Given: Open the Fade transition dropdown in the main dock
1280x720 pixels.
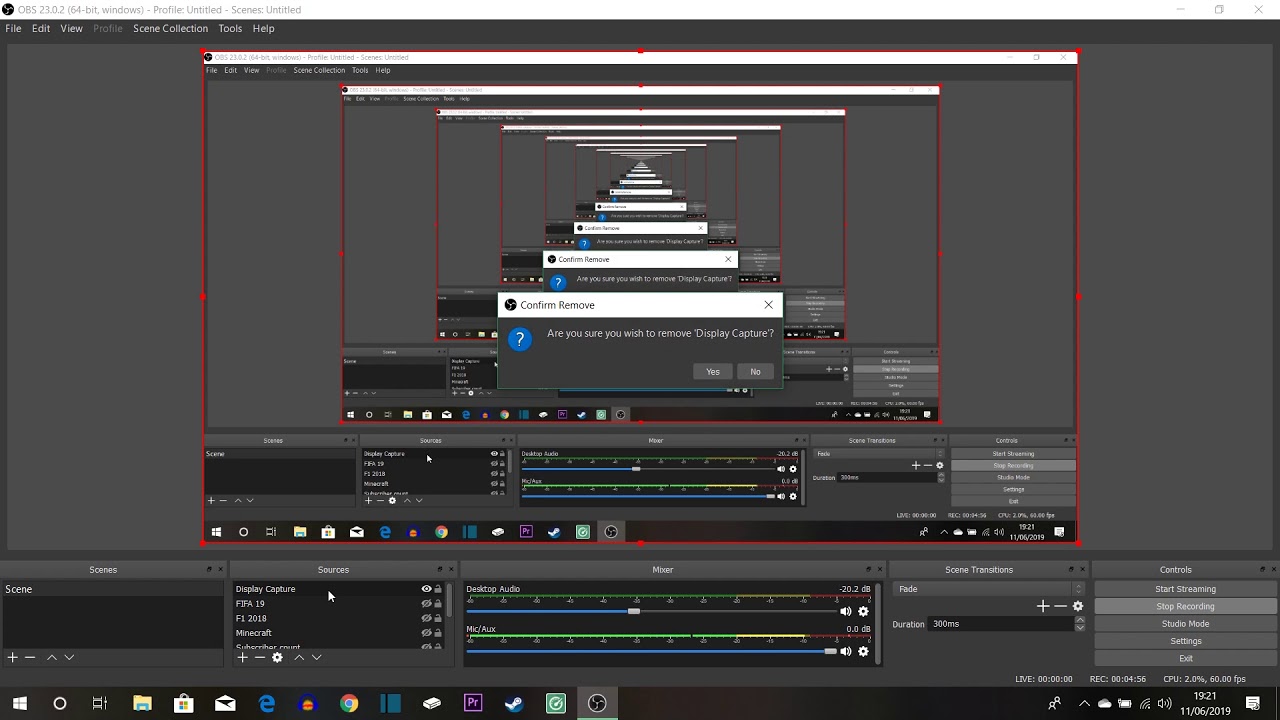Looking at the screenshot, I should [x=990, y=589].
